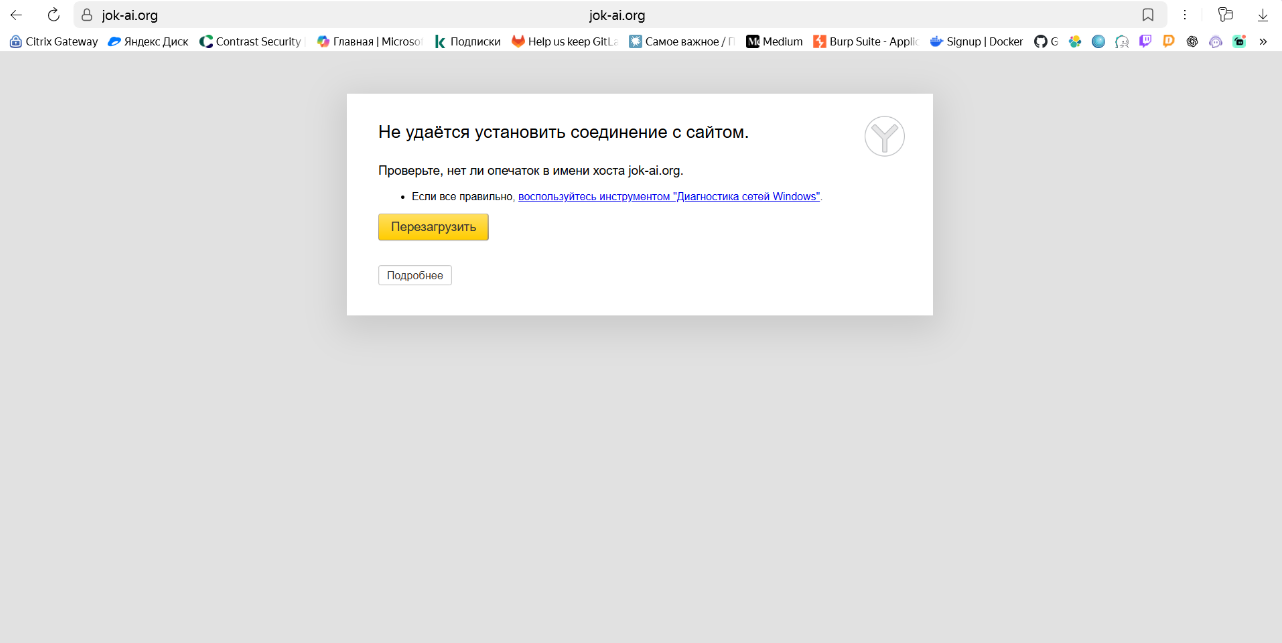Click the yellow Перезагрузить button

tap(433, 227)
